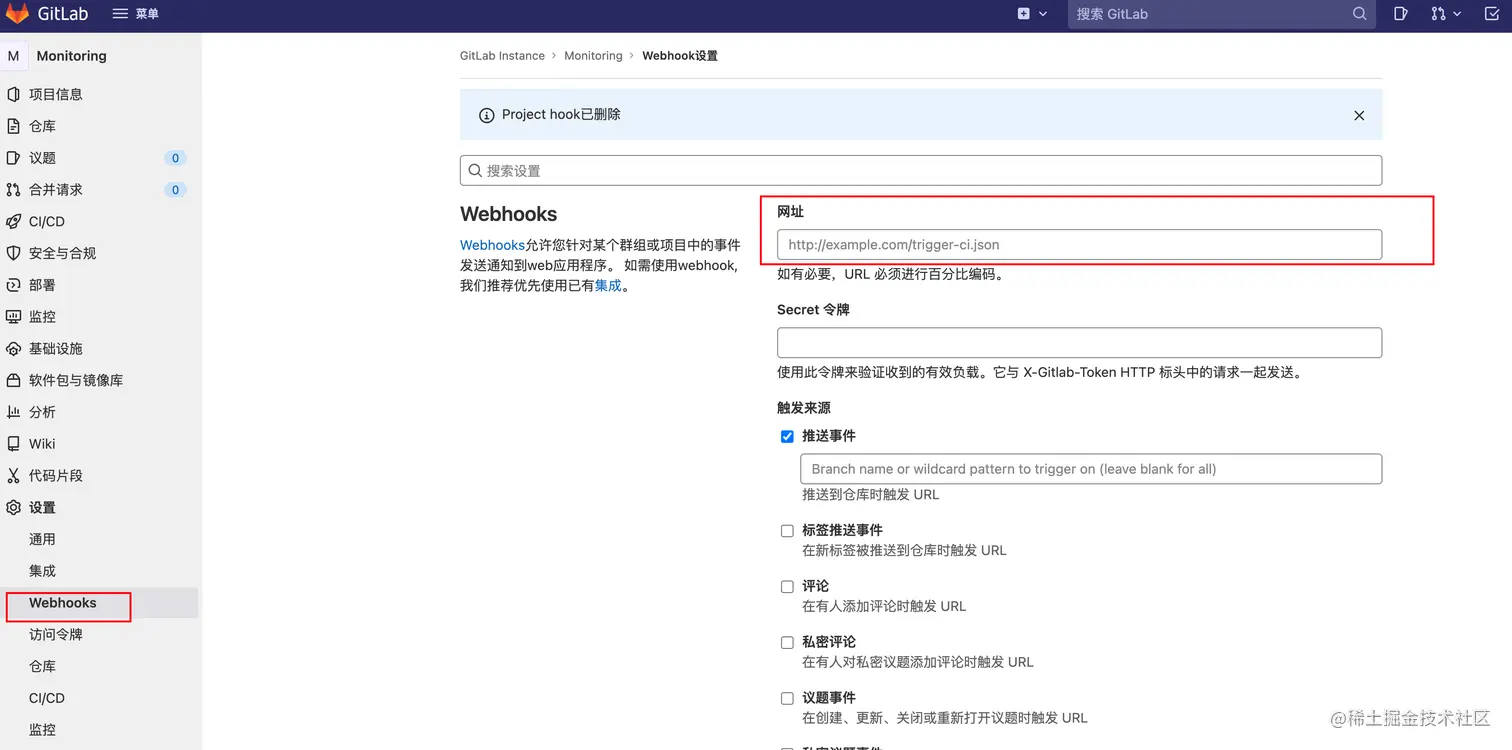Viewport: 1512px width, 750px height.
Task: Focus the 搜索设置 search field
Action: [x=921, y=170]
